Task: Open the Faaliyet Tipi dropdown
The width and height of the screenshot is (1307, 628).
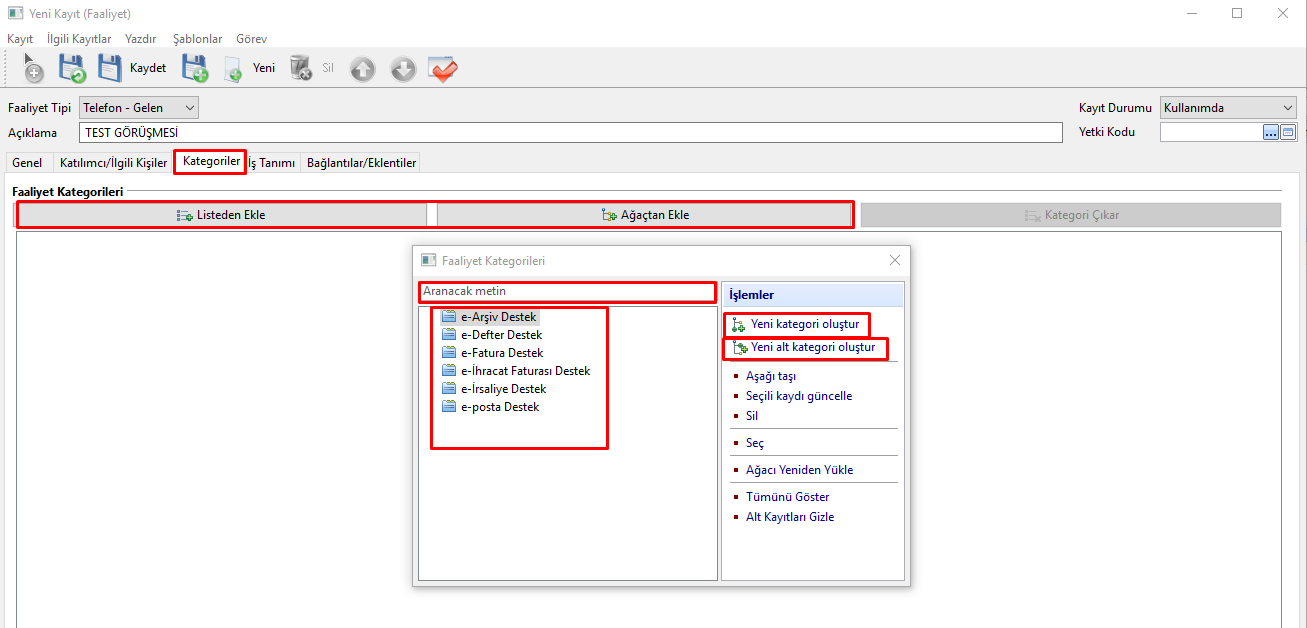Action: pos(138,108)
